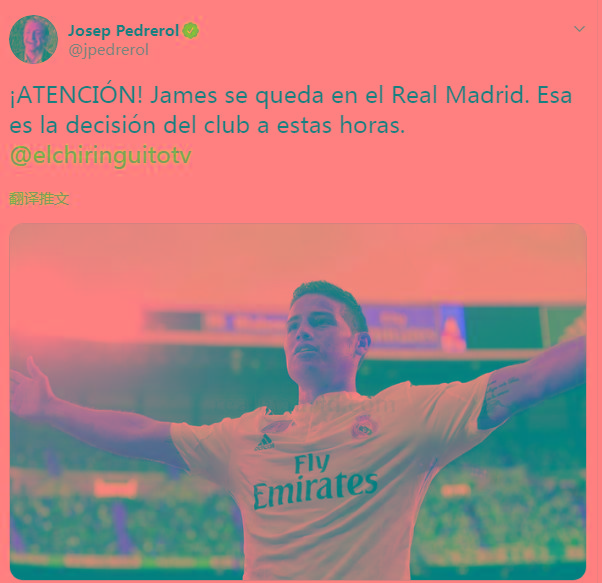602x583 pixels.
Task: Open the @elchiringuitotv mention
Action: [x=101, y=156]
